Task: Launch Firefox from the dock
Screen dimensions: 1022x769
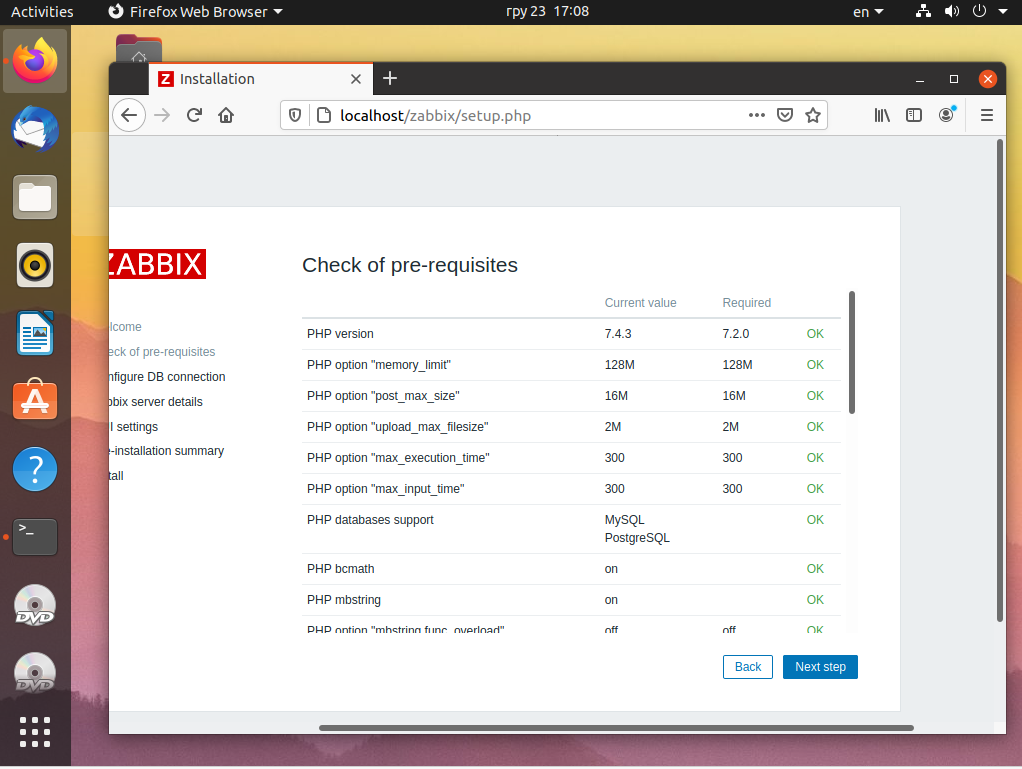Action: [35, 61]
